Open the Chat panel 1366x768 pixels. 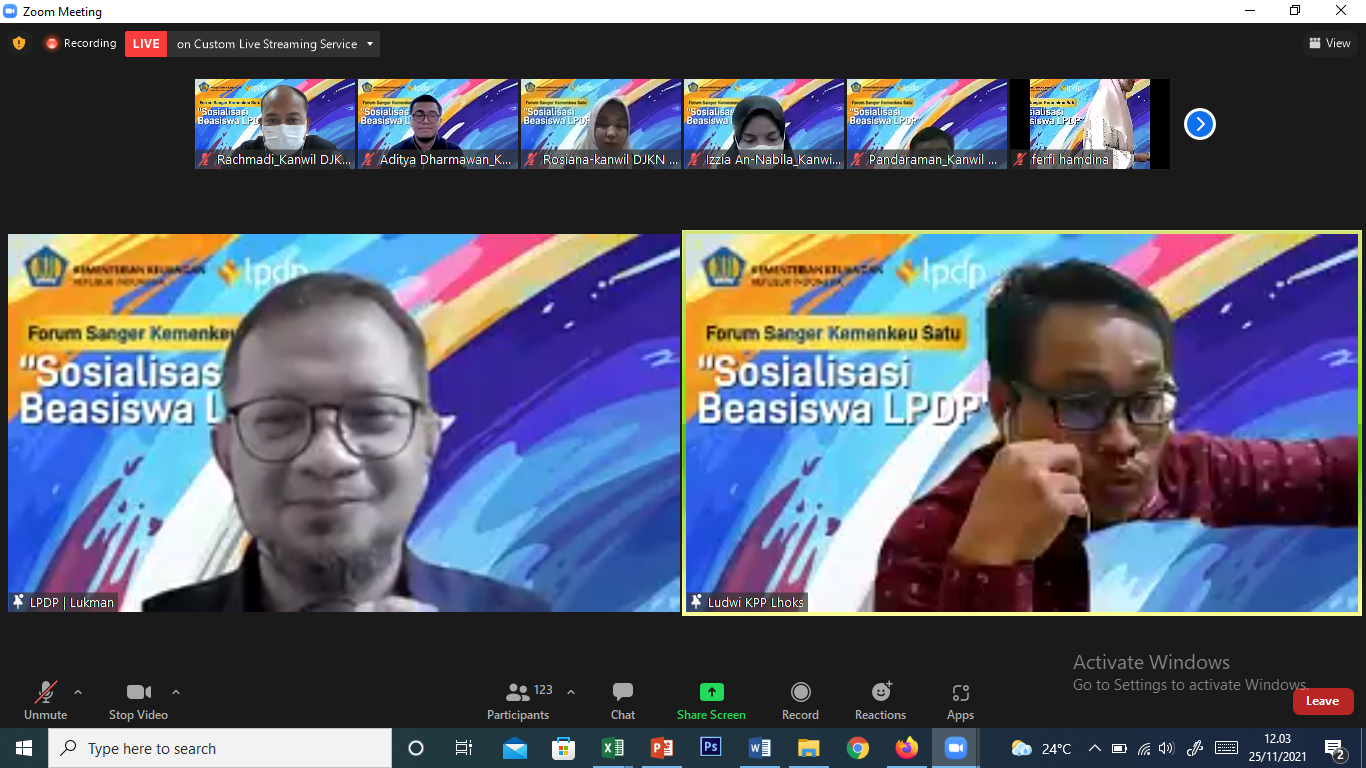[x=622, y=700]
